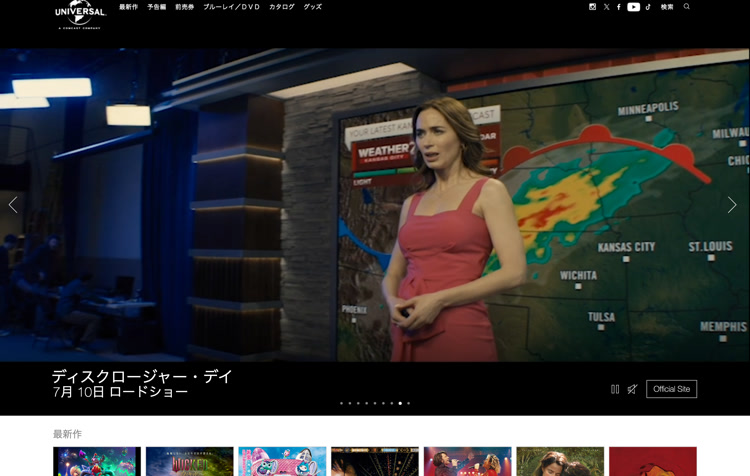This screenshot has width=750, height=476.
Task: Open the pink cartoon poster thumbnail
Action: pyautogui.click(x=282, y=461)
